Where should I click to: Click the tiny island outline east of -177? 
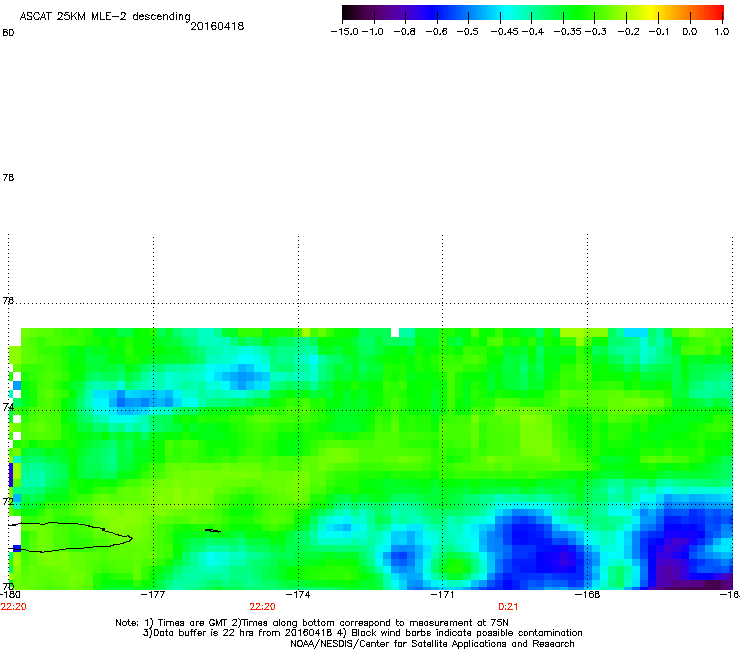pos(213,531)
